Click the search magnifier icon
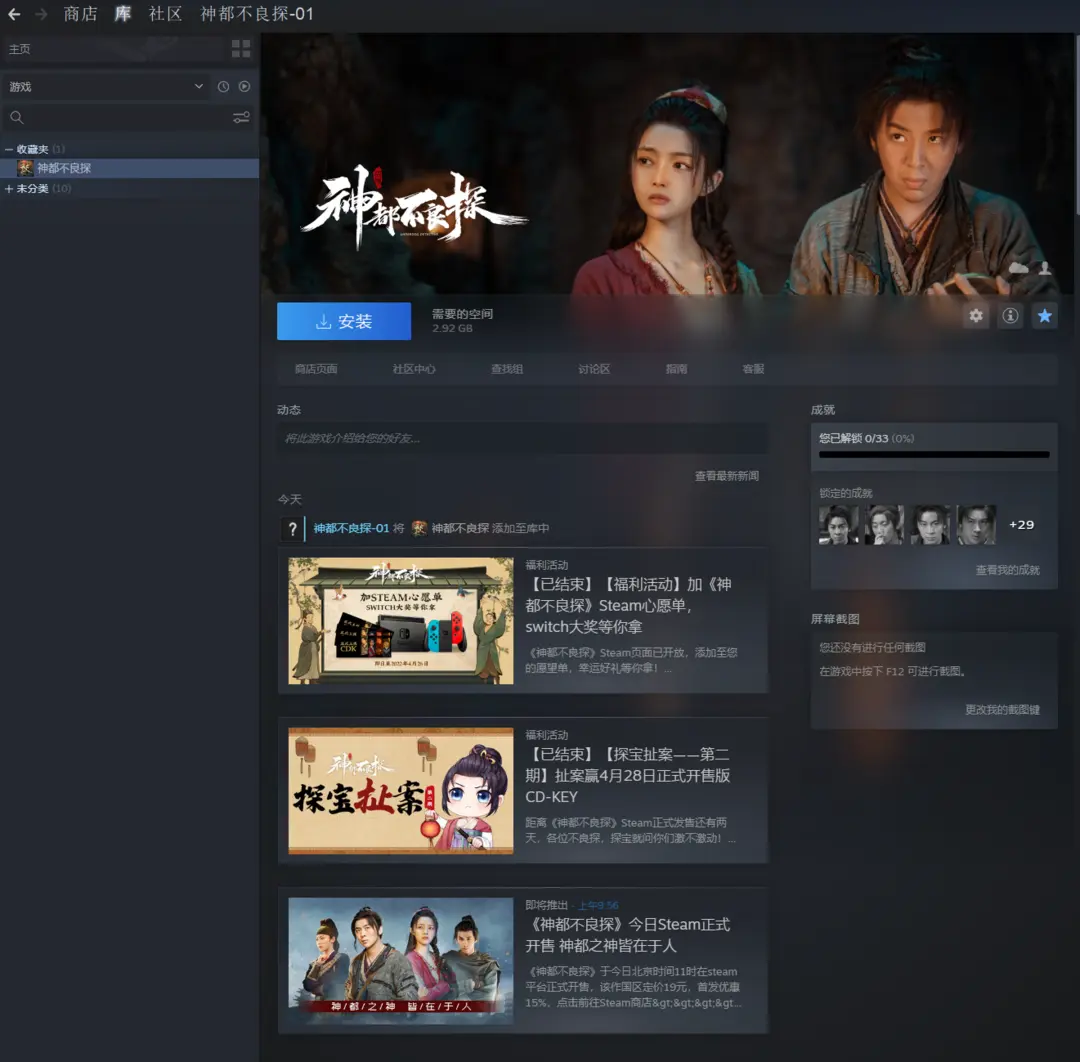This screenshot has width=1080, height=1062. 17,118
